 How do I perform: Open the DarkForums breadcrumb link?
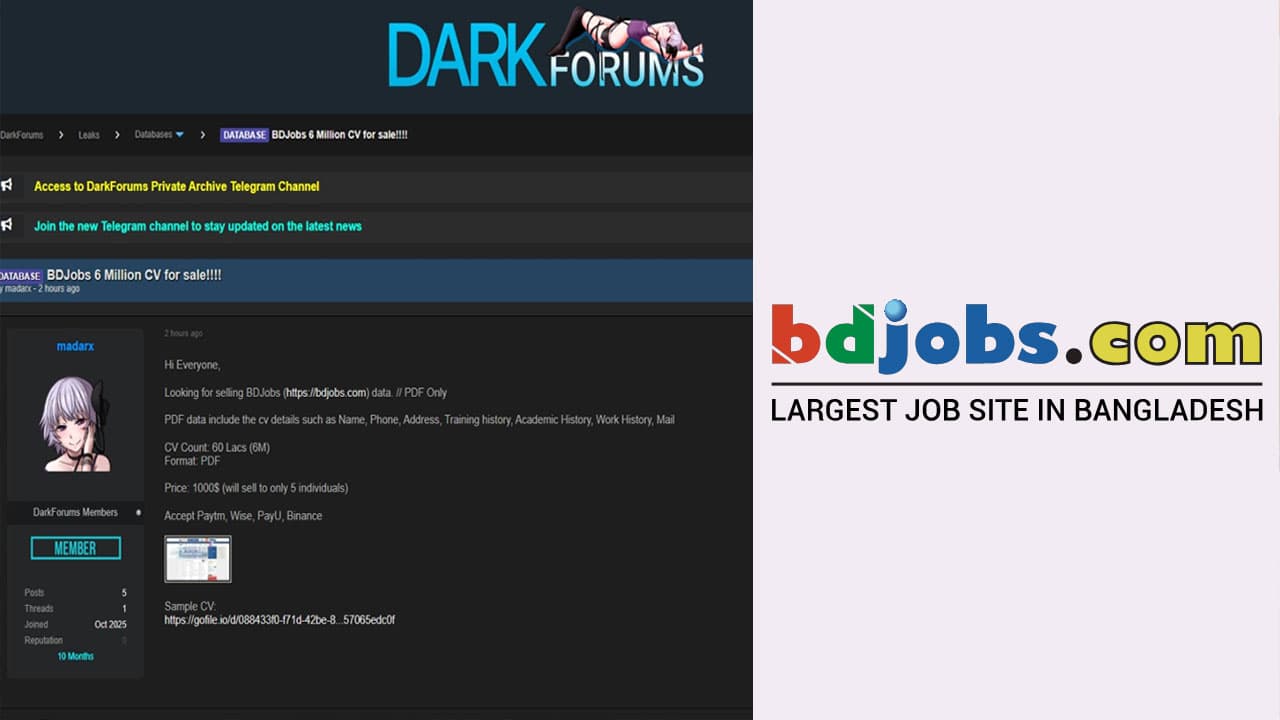click(x=21, y=135)
